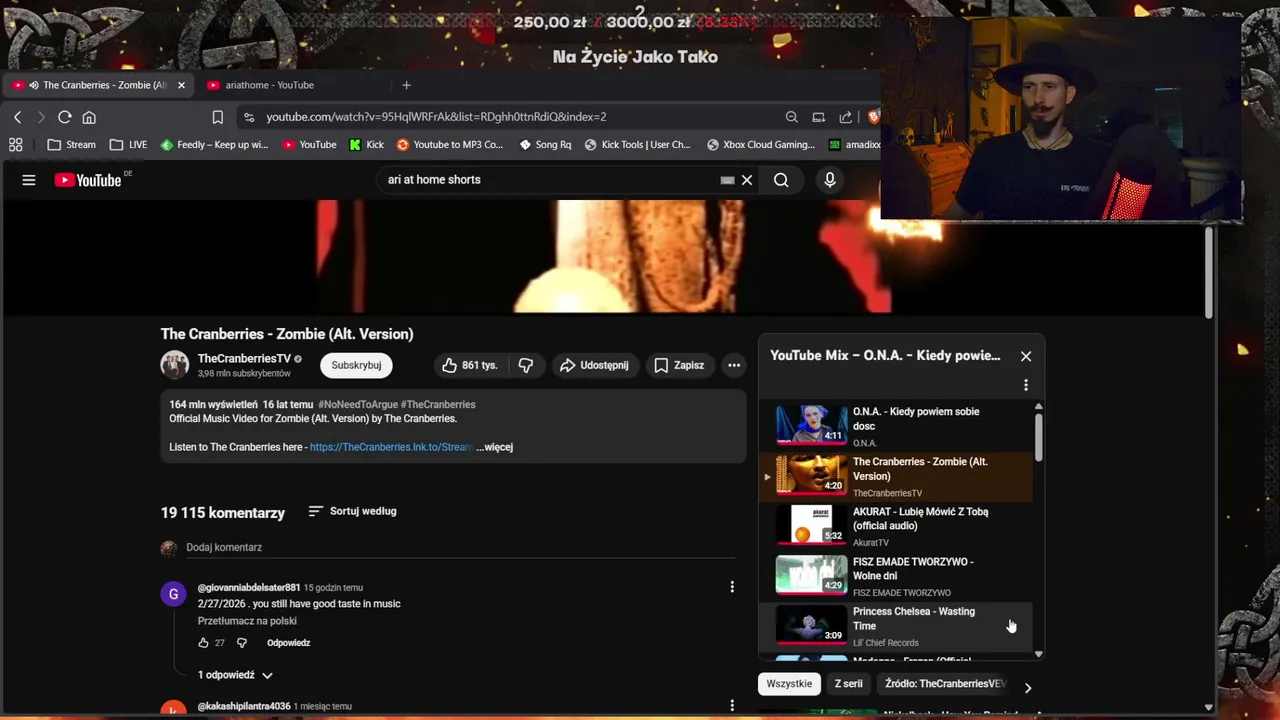
Task: Switch to The Cranberries - Zombie browser tab
Action: (x=96, y=85)
